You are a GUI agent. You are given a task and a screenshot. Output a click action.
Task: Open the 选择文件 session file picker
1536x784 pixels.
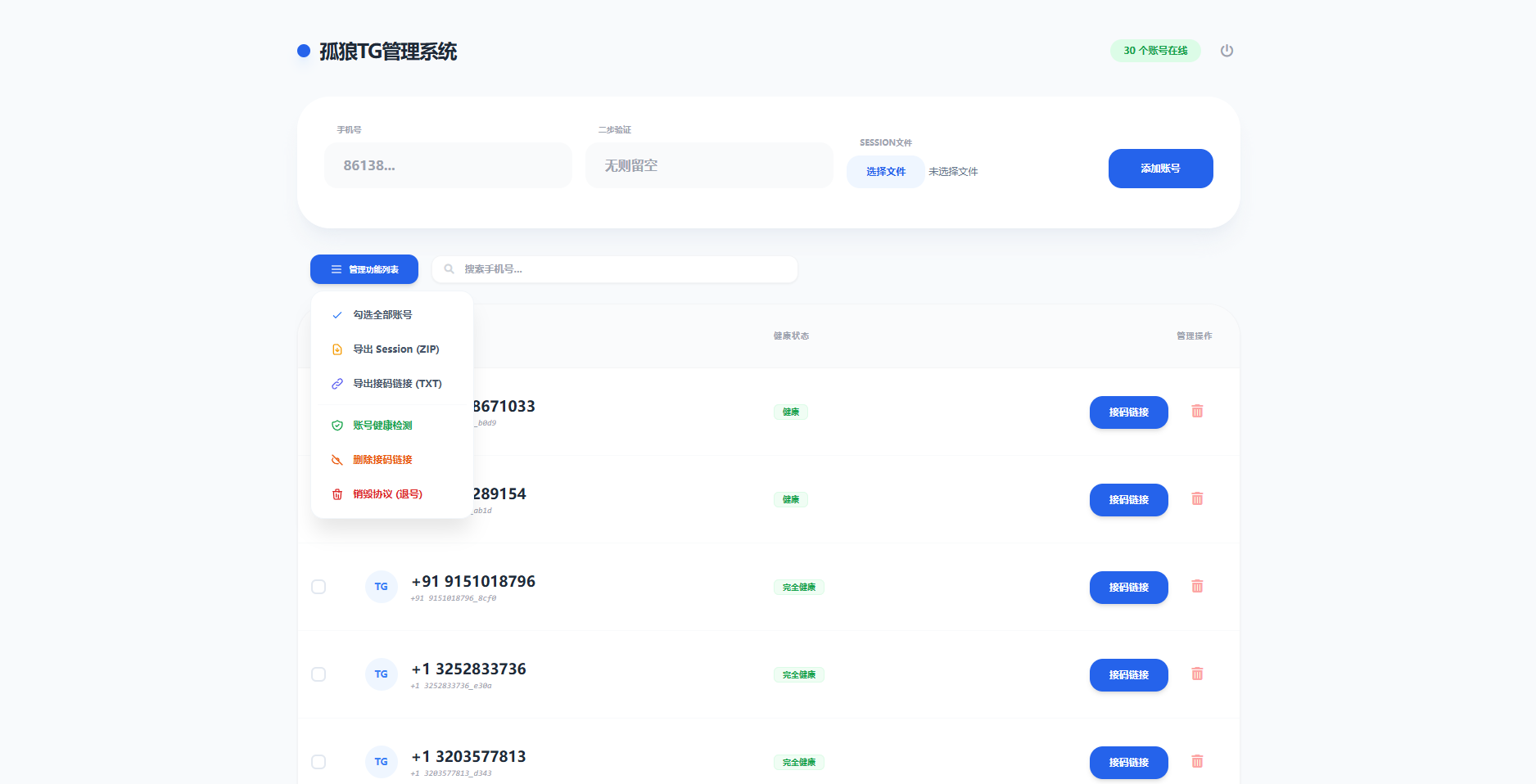[885, 172]
